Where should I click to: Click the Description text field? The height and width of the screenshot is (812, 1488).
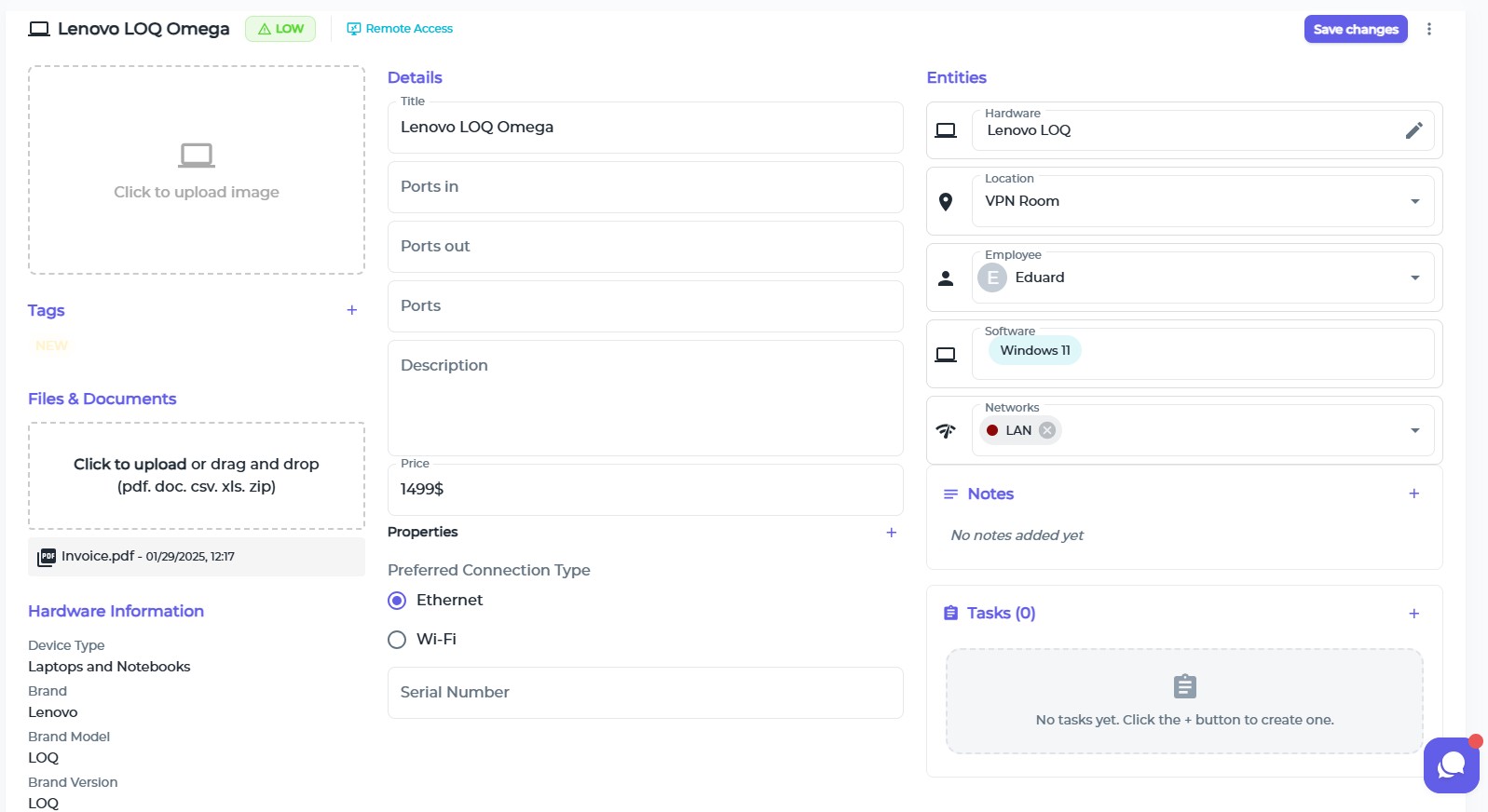pos(645,398)
